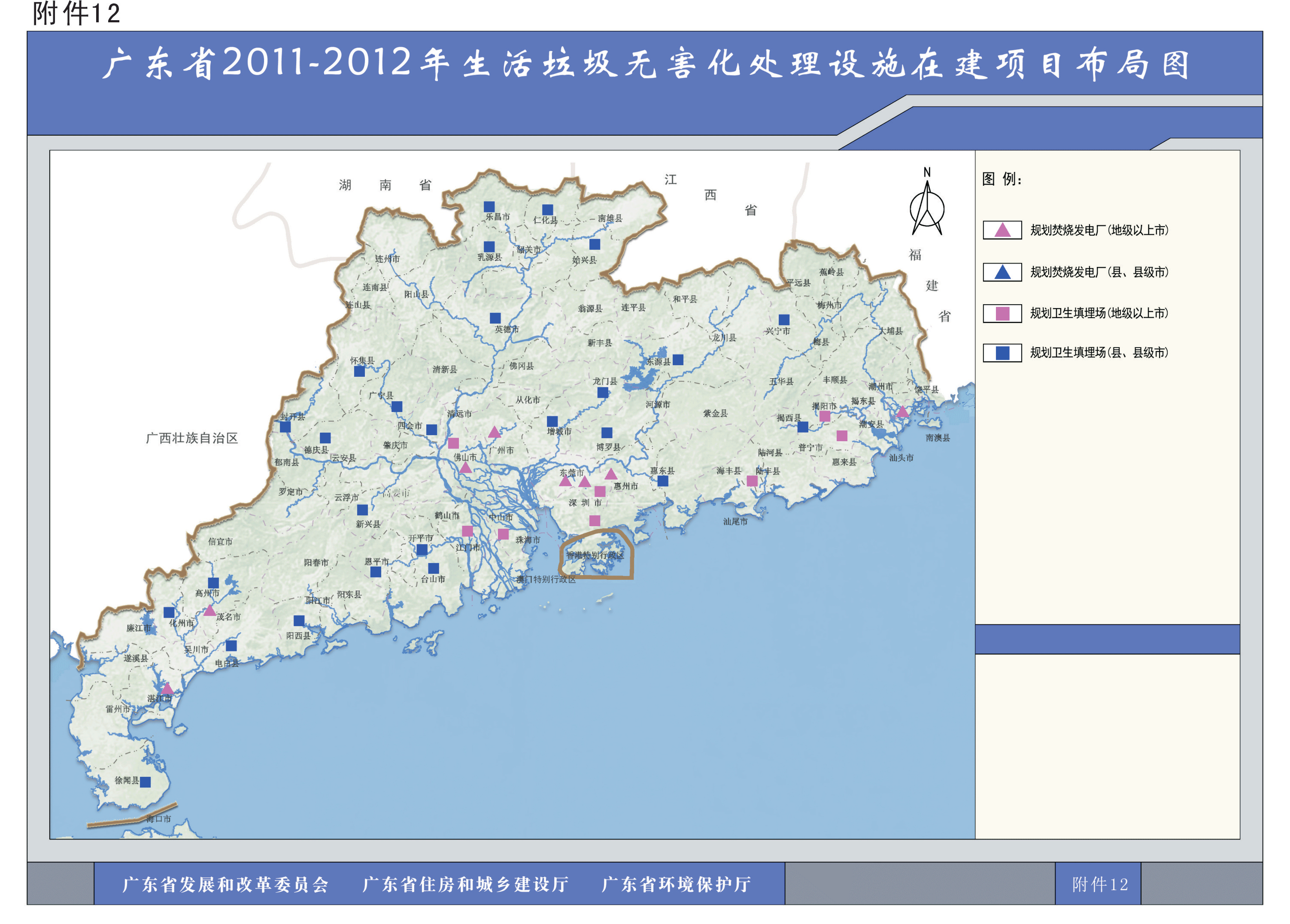Click the 图例 legend heading
Image resolution: width=1290 pixels, height=924 pixels.
pos(1002,179)
